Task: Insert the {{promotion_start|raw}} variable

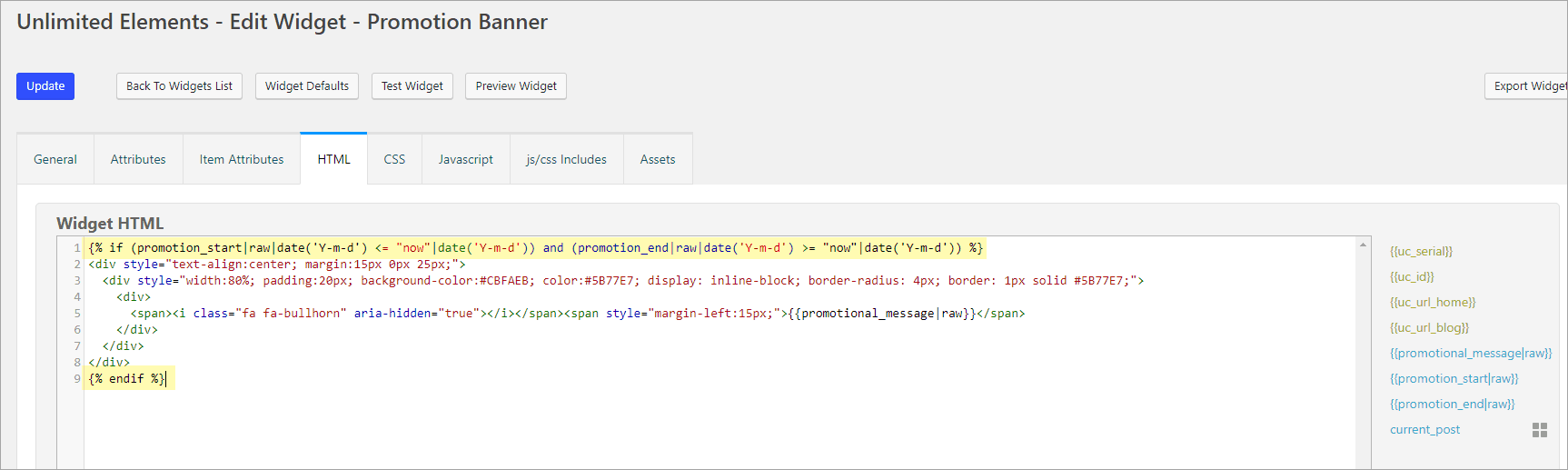Action: click(1454, 379)
